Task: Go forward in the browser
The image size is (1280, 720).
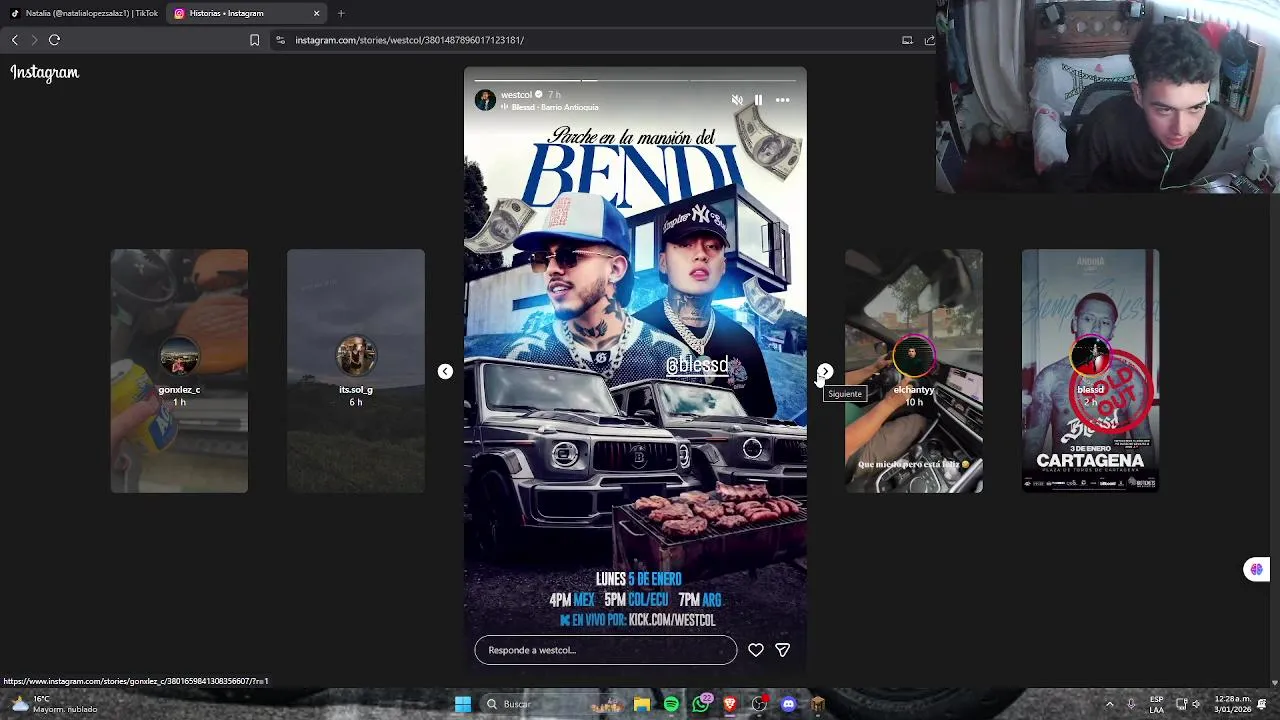Action: 34,40
